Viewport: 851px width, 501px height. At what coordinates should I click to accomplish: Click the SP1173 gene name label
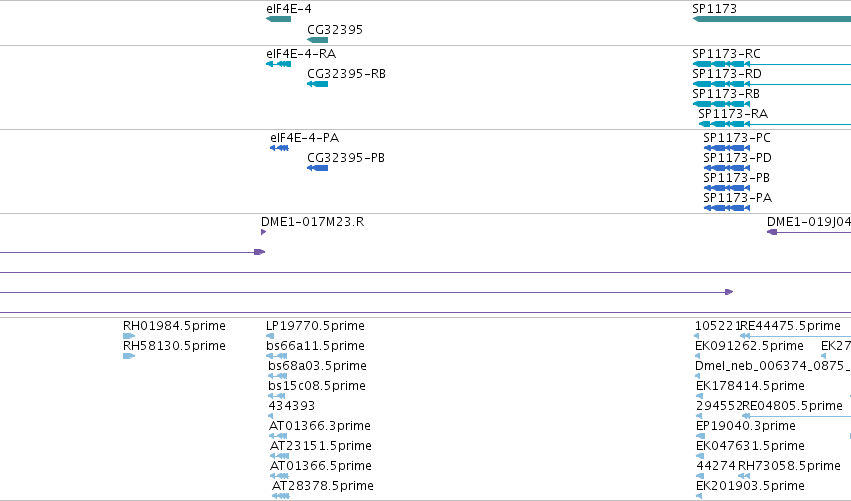[715, 9]
